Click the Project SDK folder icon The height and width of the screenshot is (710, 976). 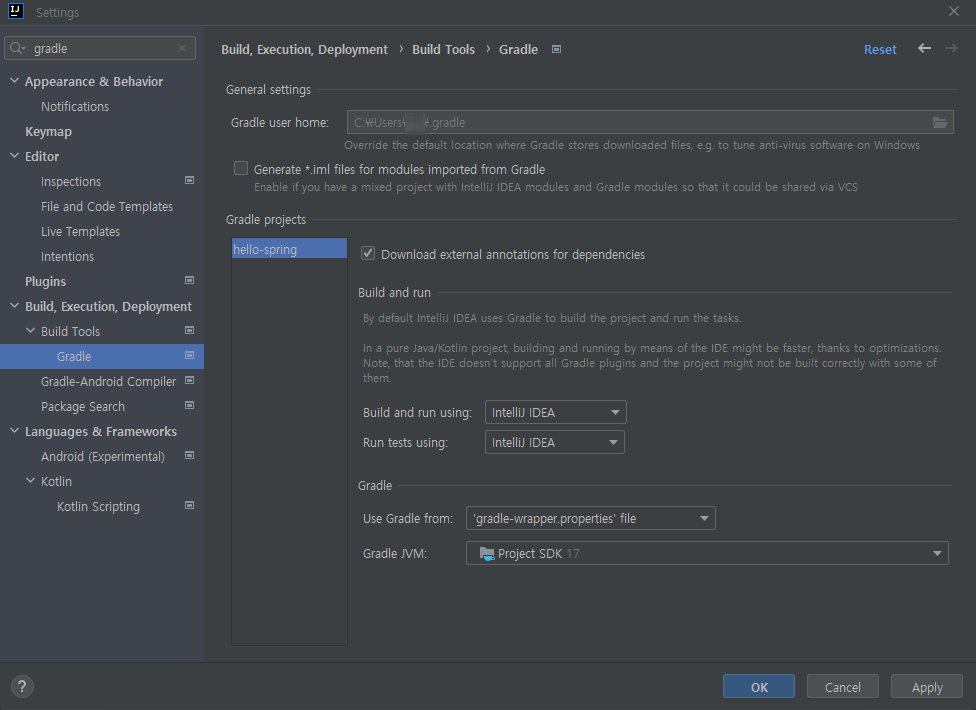487,553
